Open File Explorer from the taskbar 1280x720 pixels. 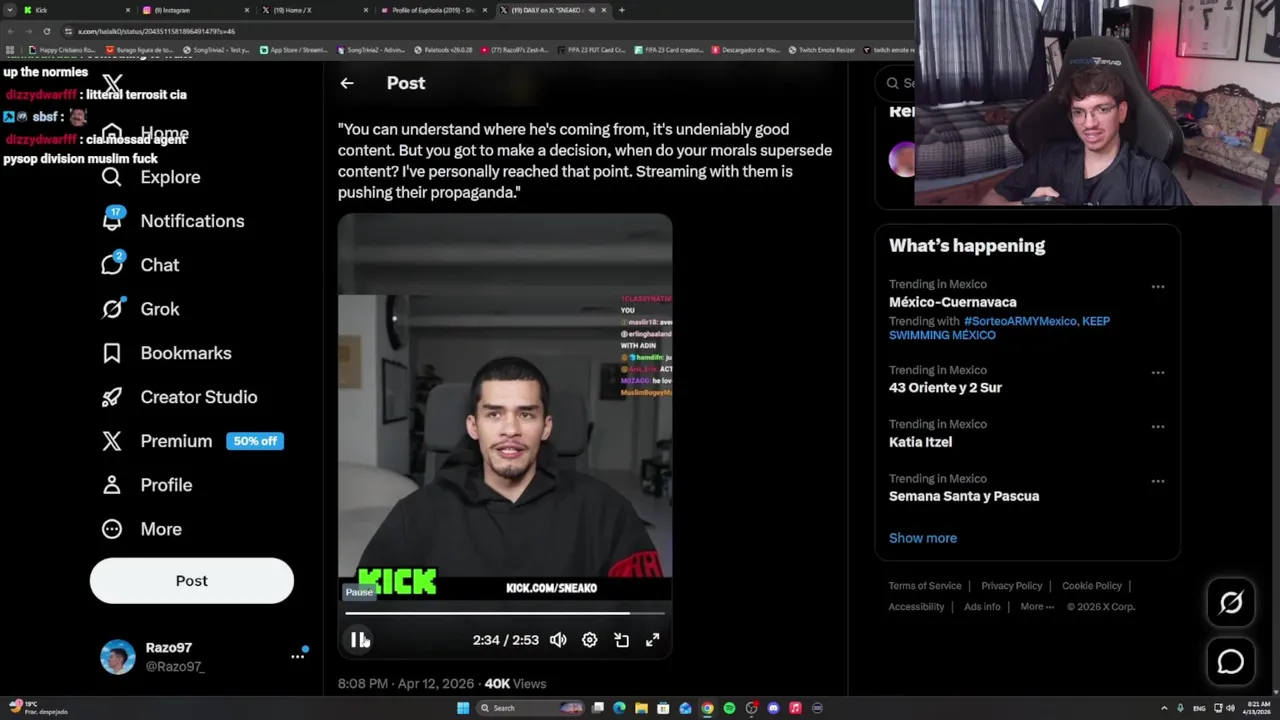[641, 708]
